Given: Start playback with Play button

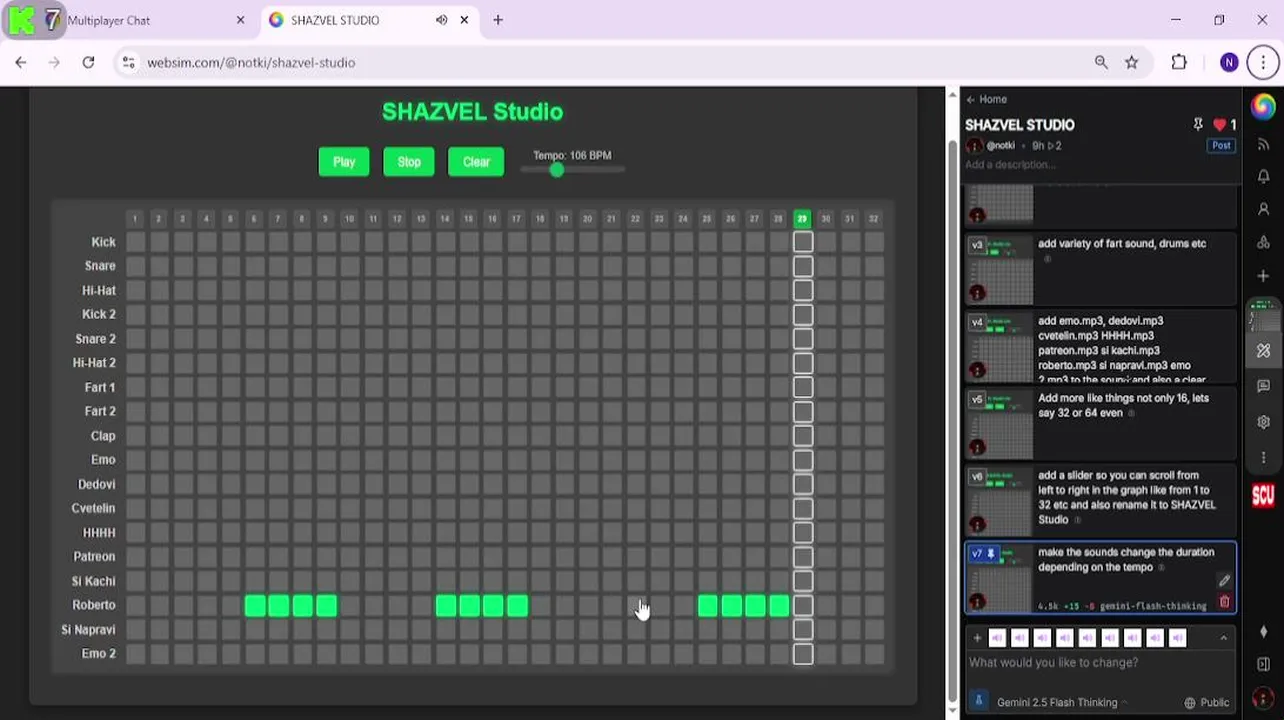Looking at the screenshot, I should (344, 162).
